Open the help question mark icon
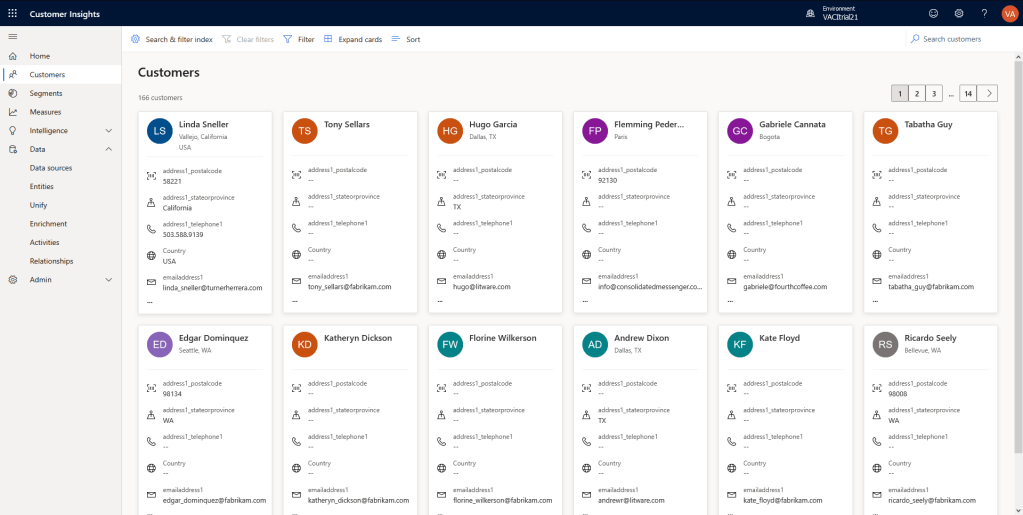Screen dimensions: 1023x515 tap(984, 13)
